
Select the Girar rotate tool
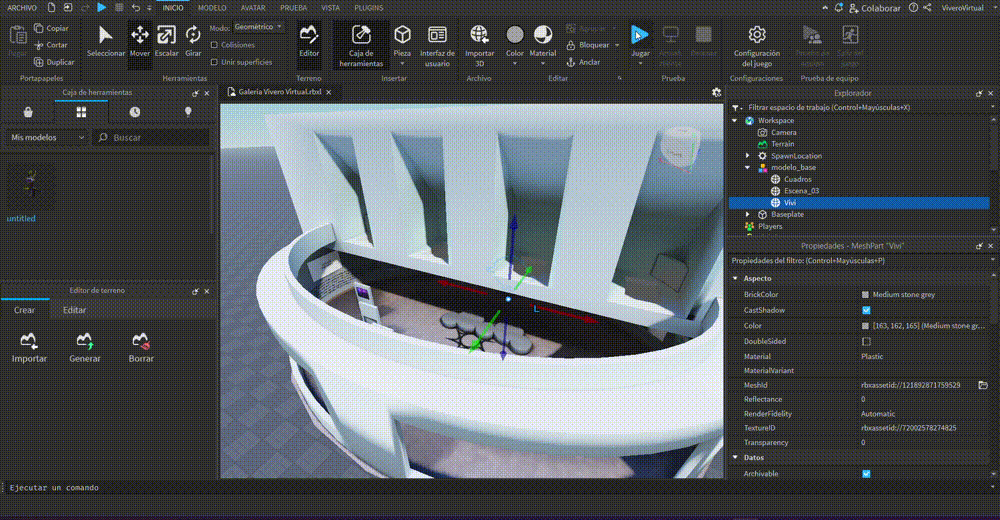(x=193, y=36)
